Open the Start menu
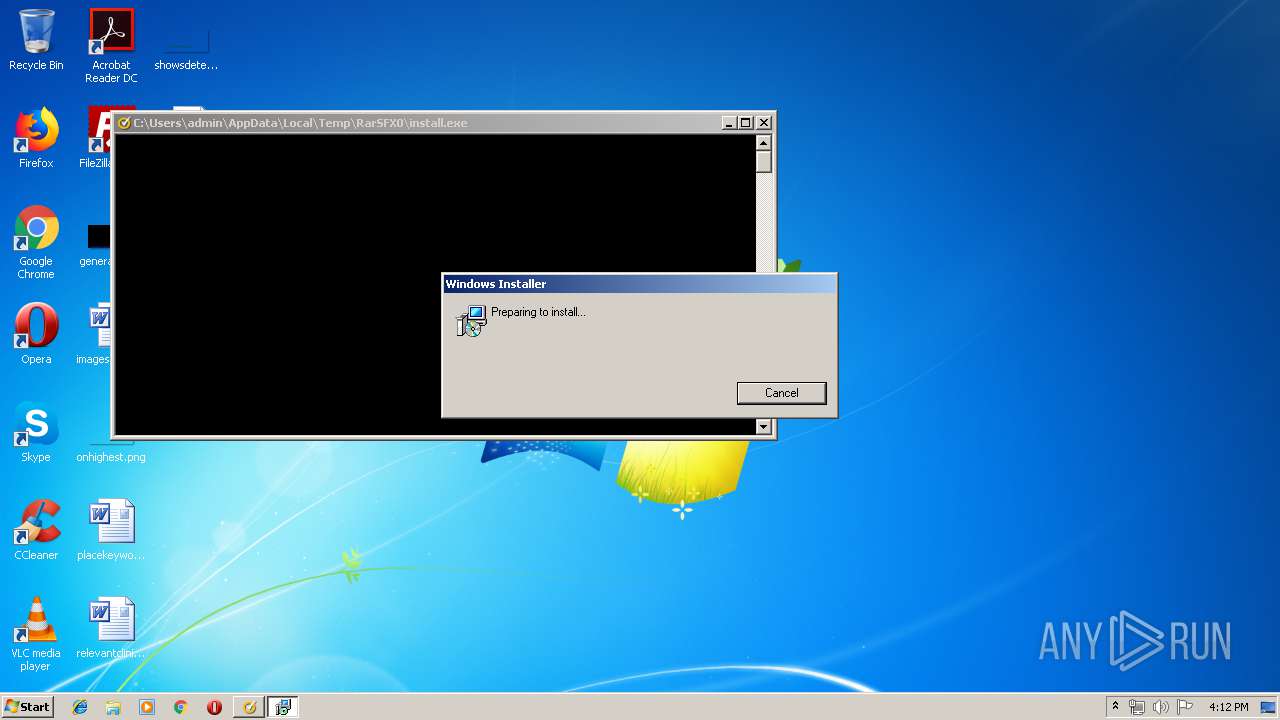This screenshot has width=1280, height=720. pyautogui.click(x=27, y=707)
